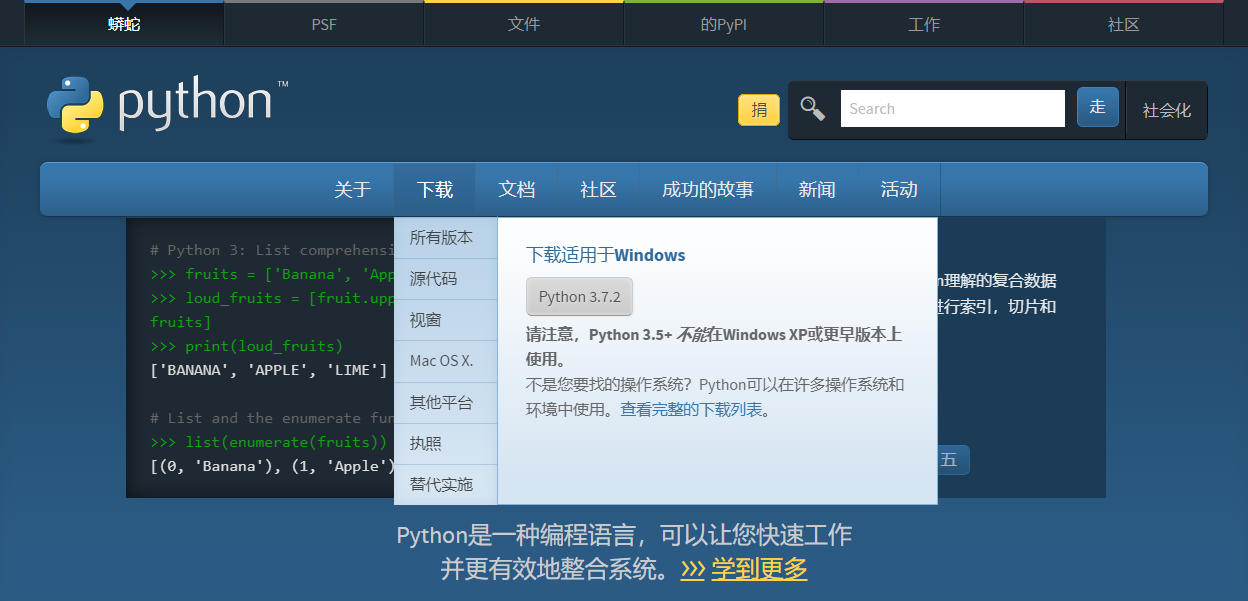Click the code line print(loud_fruits)

click(x=246, y=346)
